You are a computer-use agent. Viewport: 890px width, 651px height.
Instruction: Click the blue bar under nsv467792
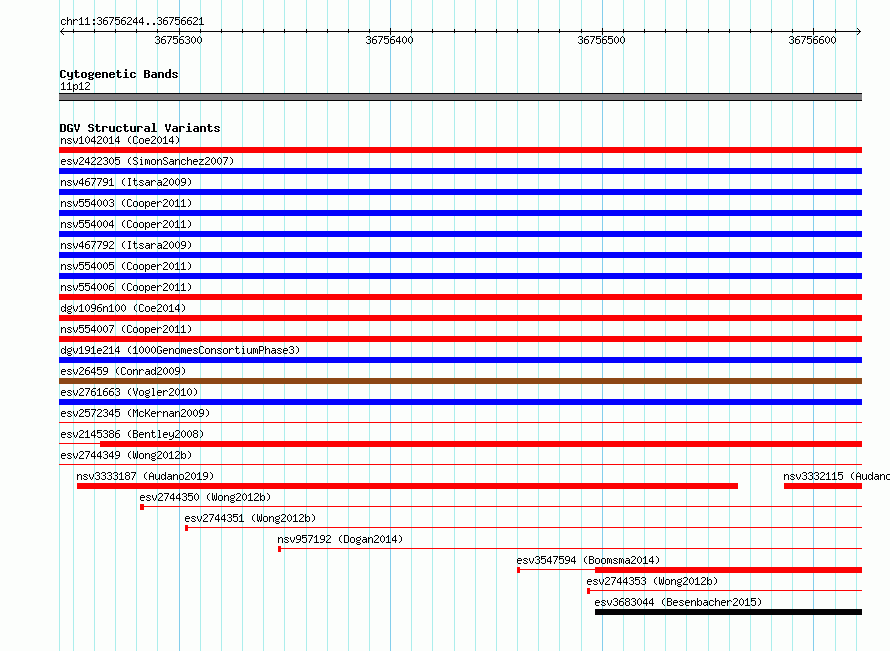460,255
